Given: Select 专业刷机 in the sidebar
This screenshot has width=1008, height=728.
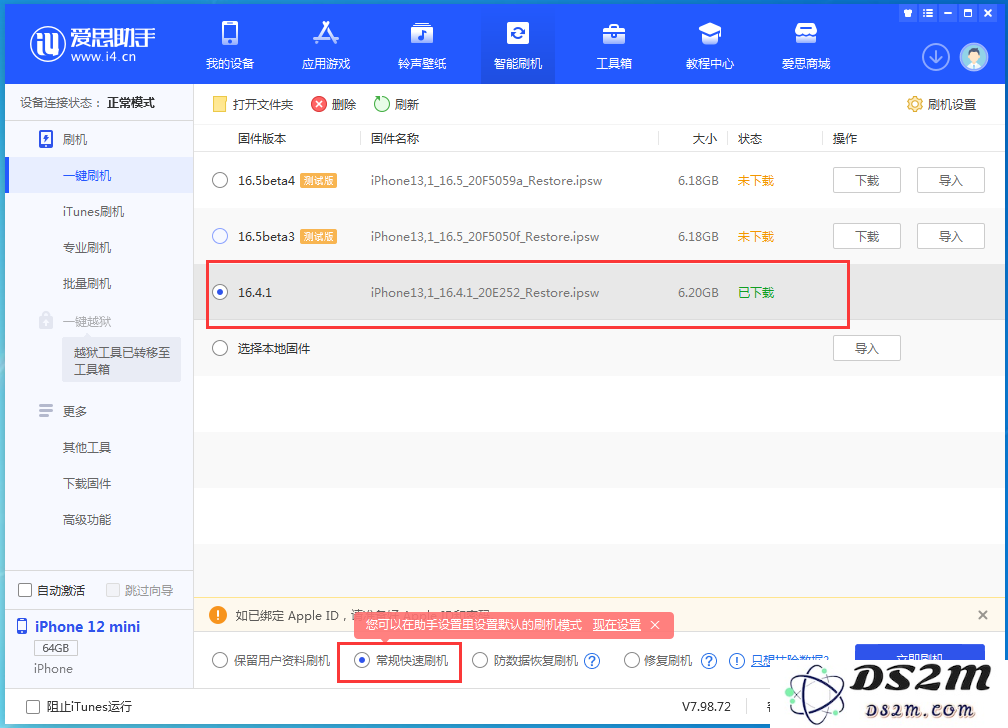Looking at the screenshot, I should (x=87, y=248).
